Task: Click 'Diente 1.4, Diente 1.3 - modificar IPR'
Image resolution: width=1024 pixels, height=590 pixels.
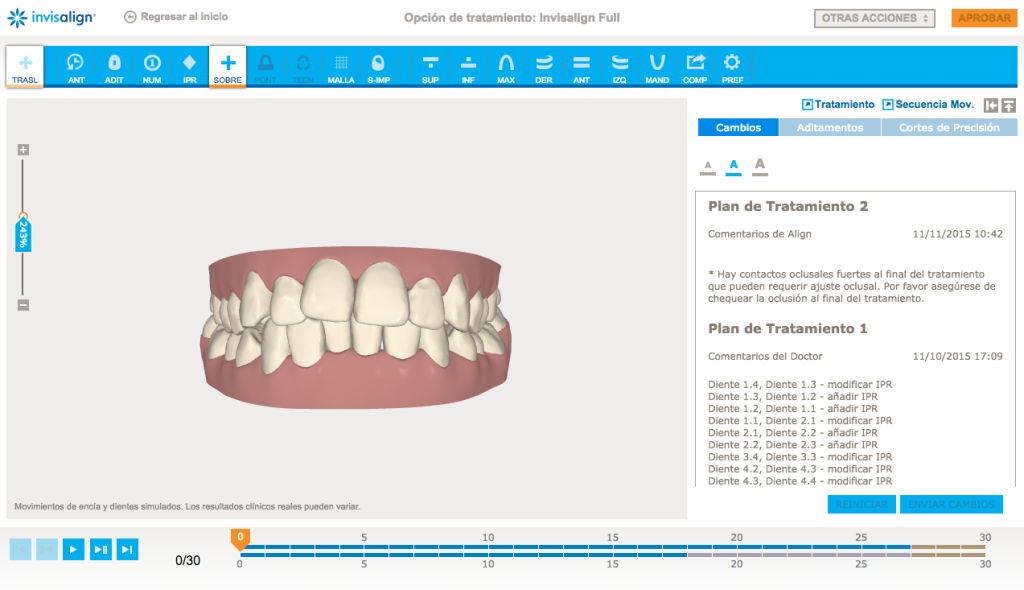Action: [800, 384]
